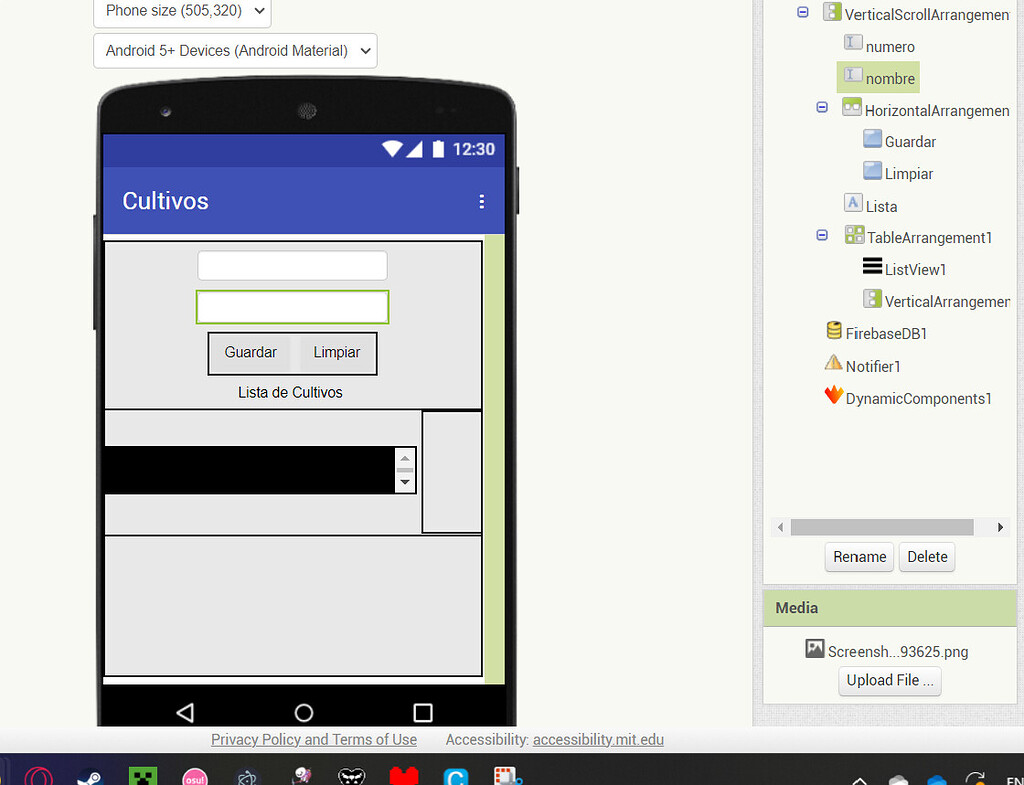
Task: Click the right arrow of the component tree's horizontal scrollbar
Action: pos(1000,527)
